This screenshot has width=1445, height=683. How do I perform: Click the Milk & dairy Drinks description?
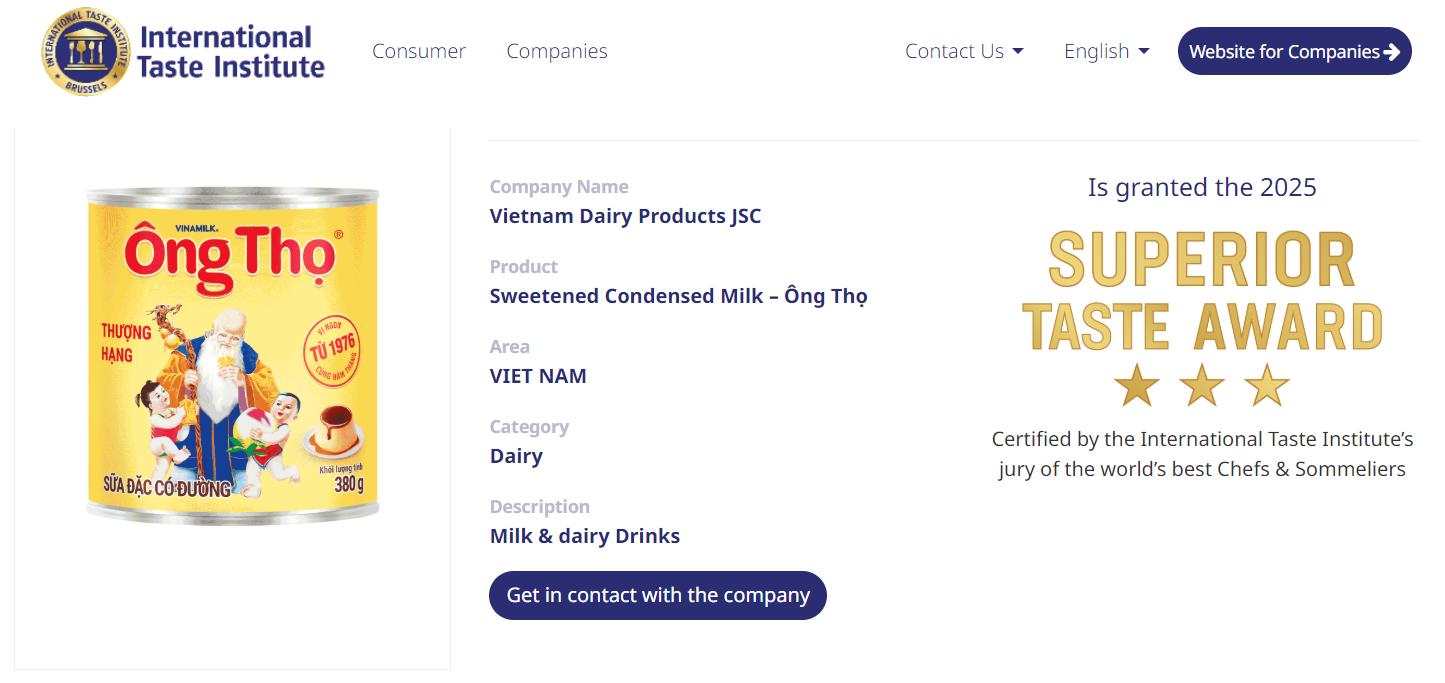pyautogui.click(x=585, y=536)
